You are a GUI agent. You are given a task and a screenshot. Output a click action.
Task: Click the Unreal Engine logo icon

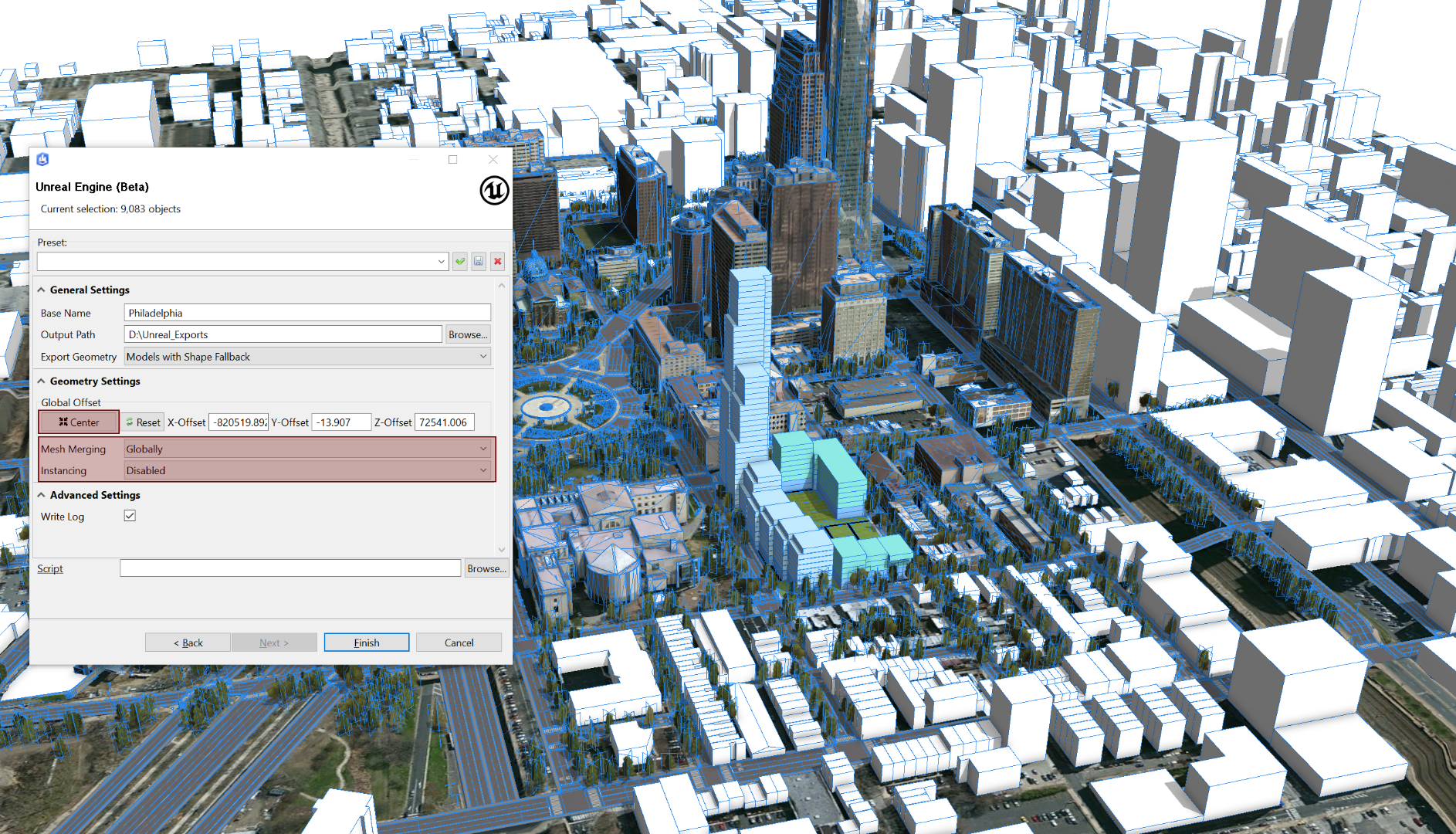(494, 190)
